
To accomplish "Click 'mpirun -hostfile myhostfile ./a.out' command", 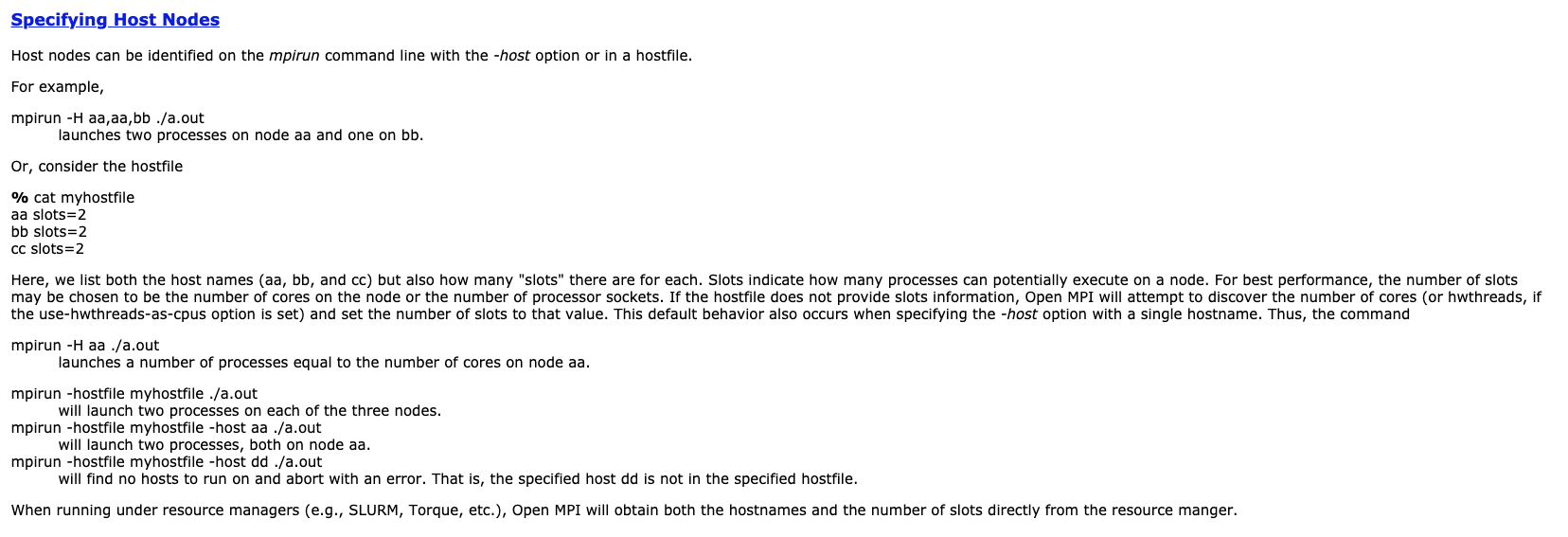I will point(134,394).
